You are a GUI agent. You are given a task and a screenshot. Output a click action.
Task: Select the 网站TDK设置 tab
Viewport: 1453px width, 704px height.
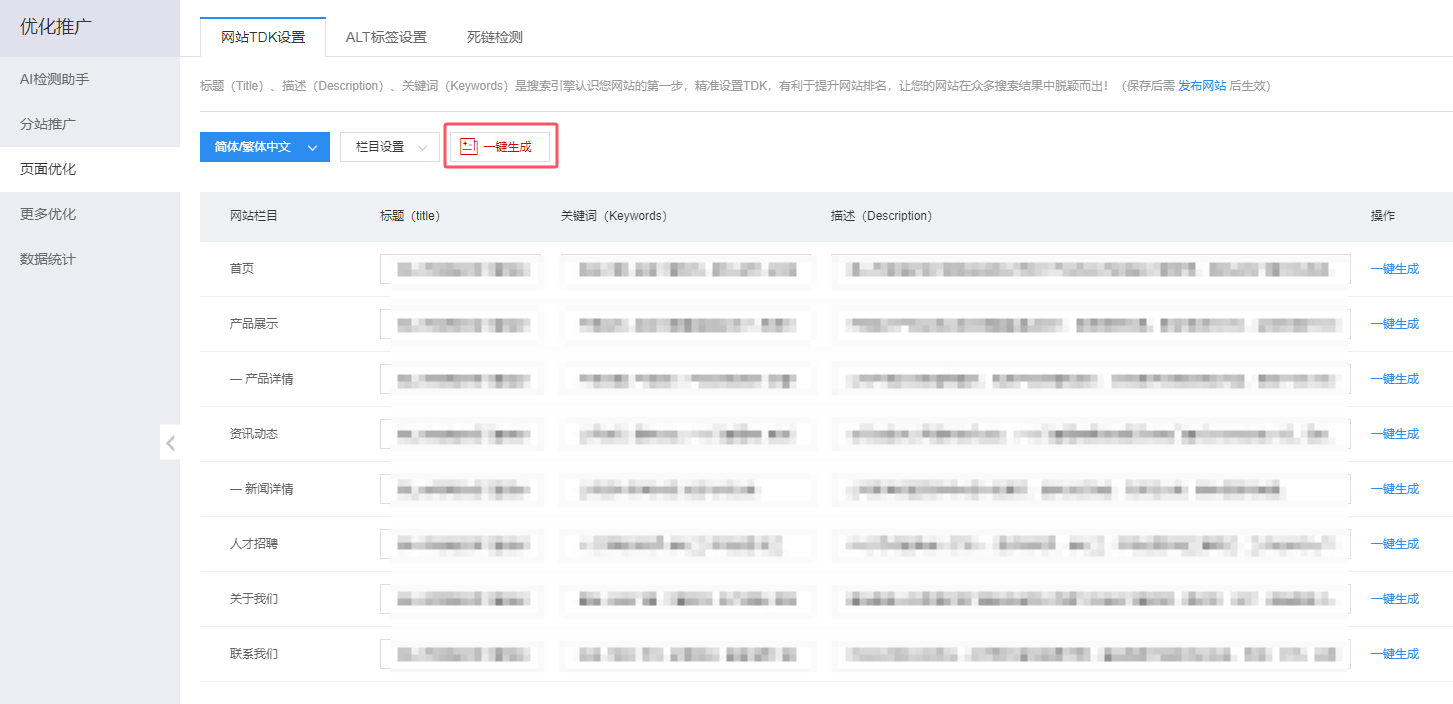tap(262, 36)
